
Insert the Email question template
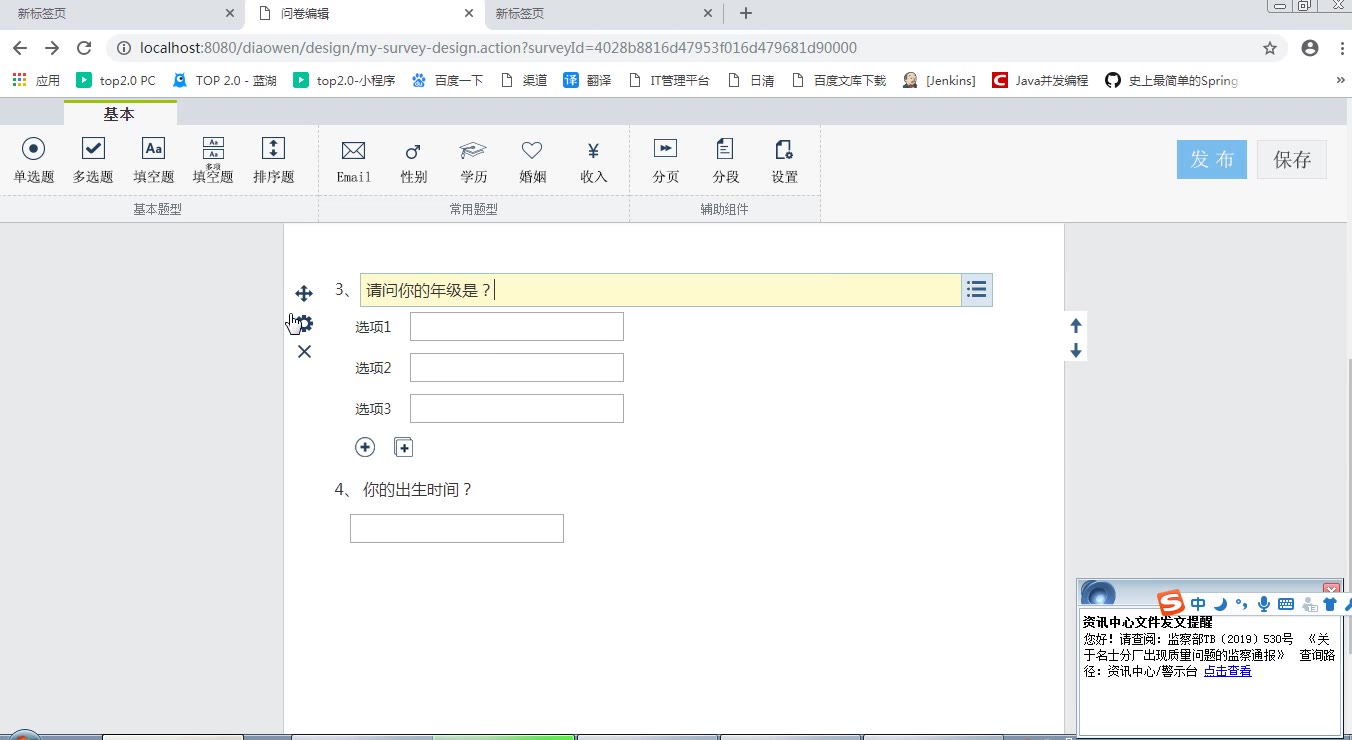[353, 160]
